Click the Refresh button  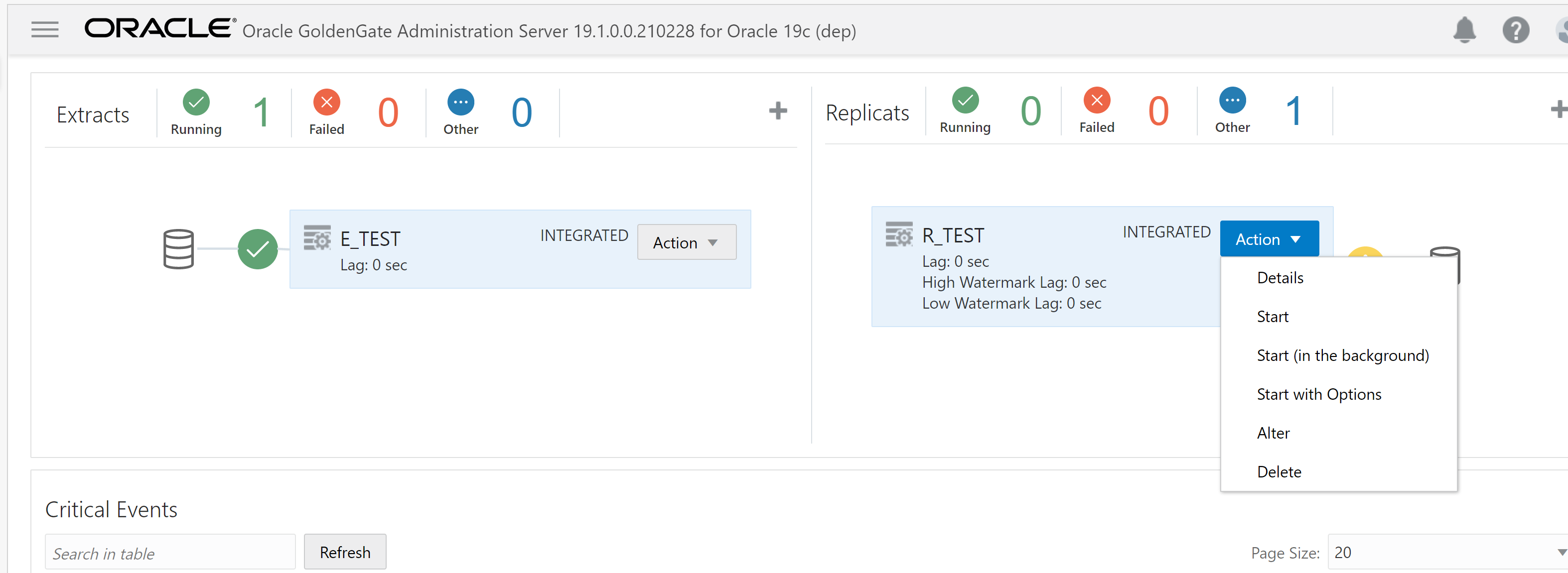[344, 552]
